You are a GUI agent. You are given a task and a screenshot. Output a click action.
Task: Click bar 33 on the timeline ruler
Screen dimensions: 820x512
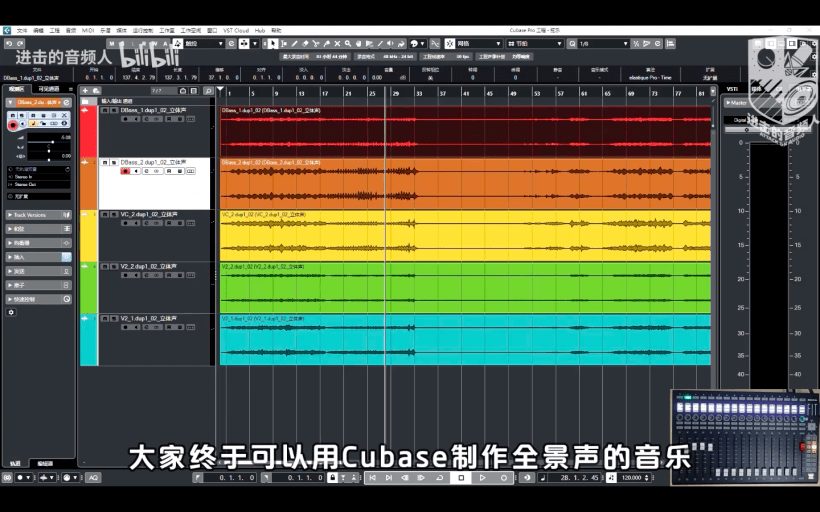coord(419,93)
